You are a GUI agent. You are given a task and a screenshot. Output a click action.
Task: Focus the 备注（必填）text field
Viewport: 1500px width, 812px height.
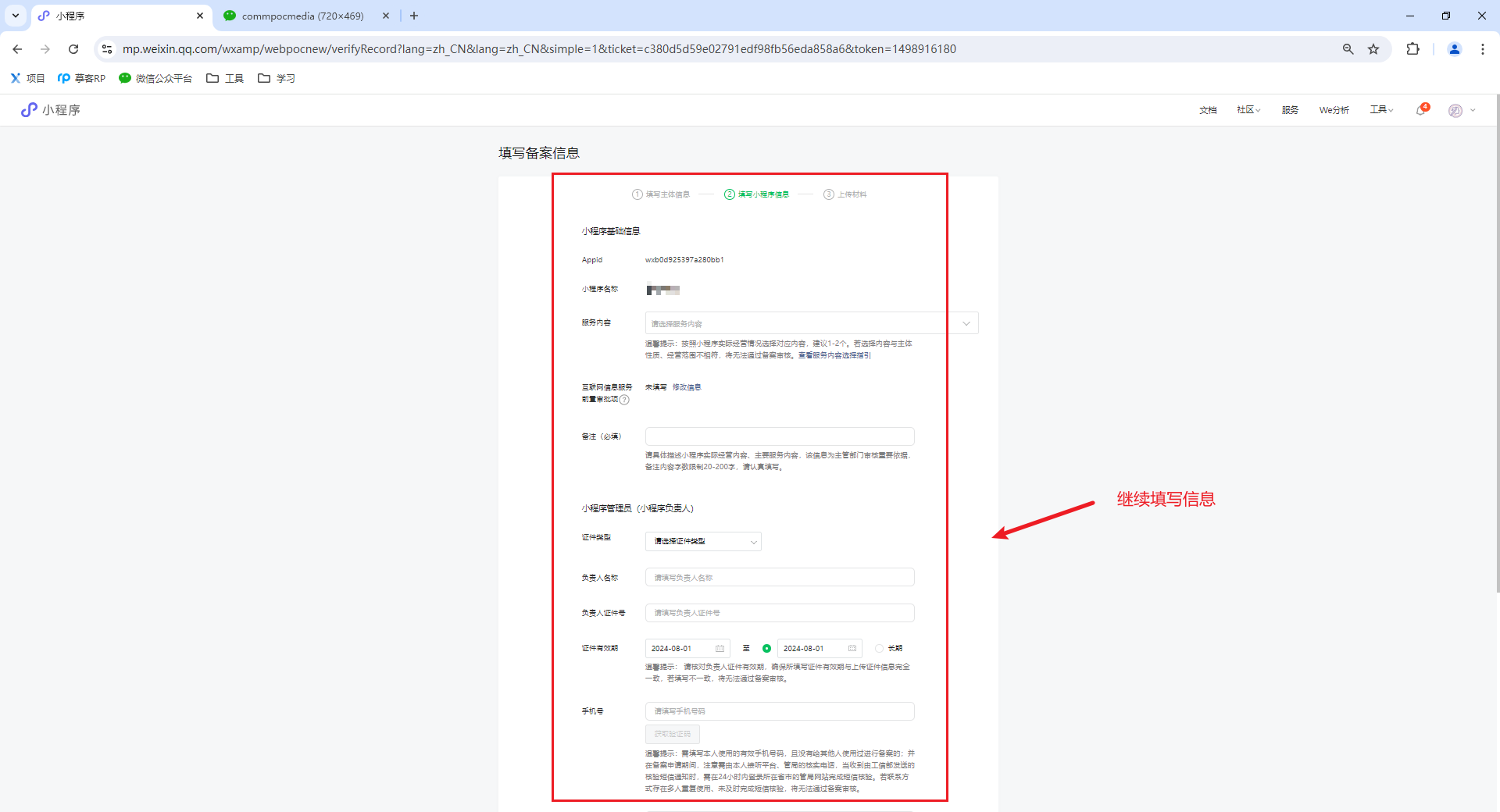(x=780, y=436)
